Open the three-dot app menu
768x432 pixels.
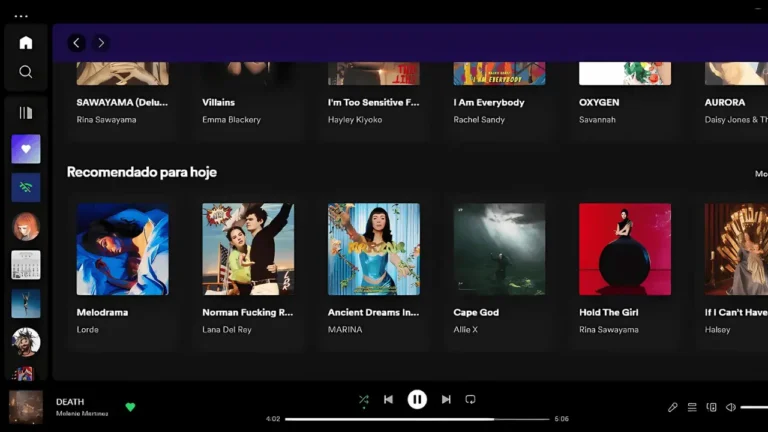click(x=21, y=16)
